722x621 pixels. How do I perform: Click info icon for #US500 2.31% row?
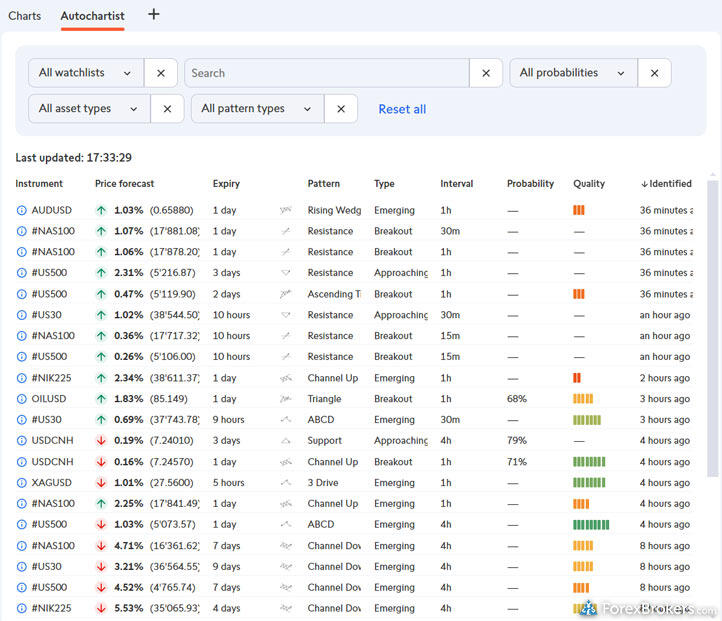click(21, 273)
